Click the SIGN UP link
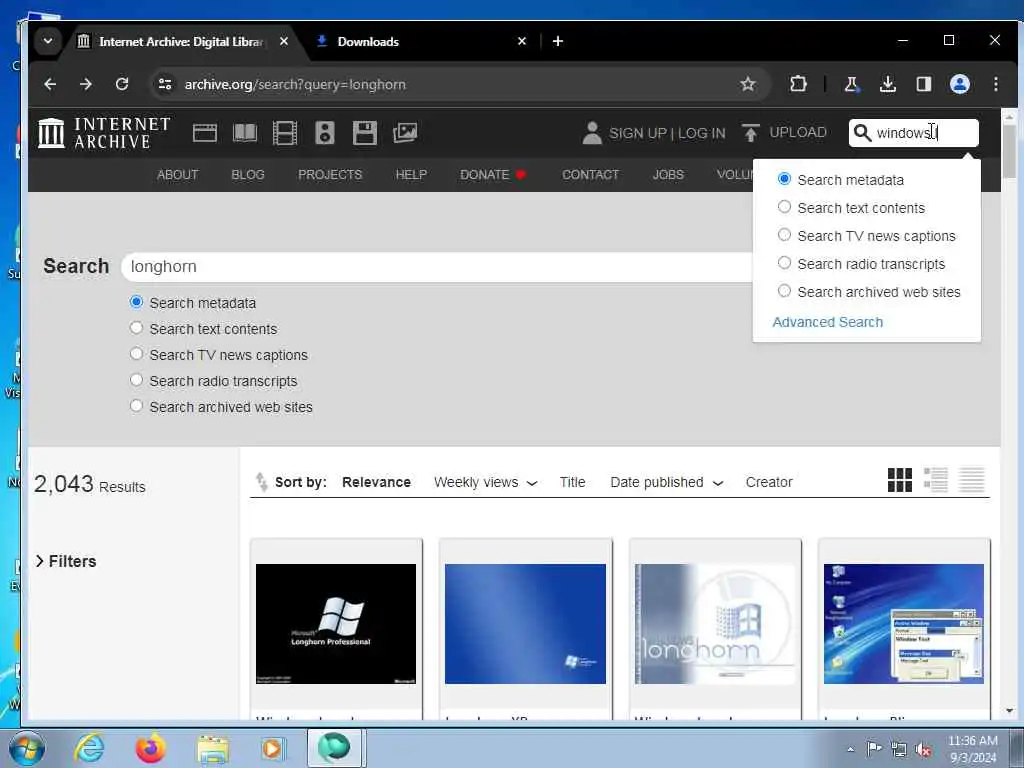Viewport: 1024px width, 768px height. tap(637, 133)
